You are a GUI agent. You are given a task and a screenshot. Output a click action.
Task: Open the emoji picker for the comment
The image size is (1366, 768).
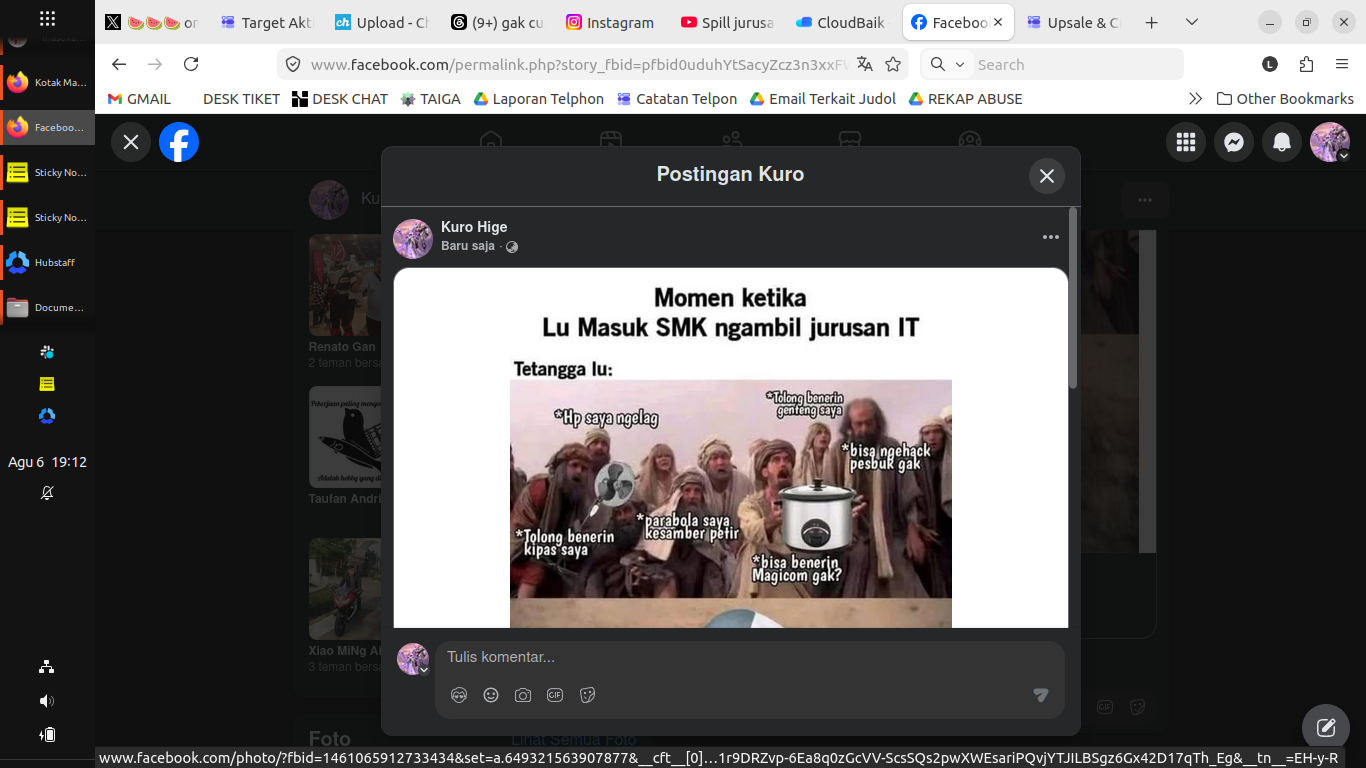pos(491,695)
